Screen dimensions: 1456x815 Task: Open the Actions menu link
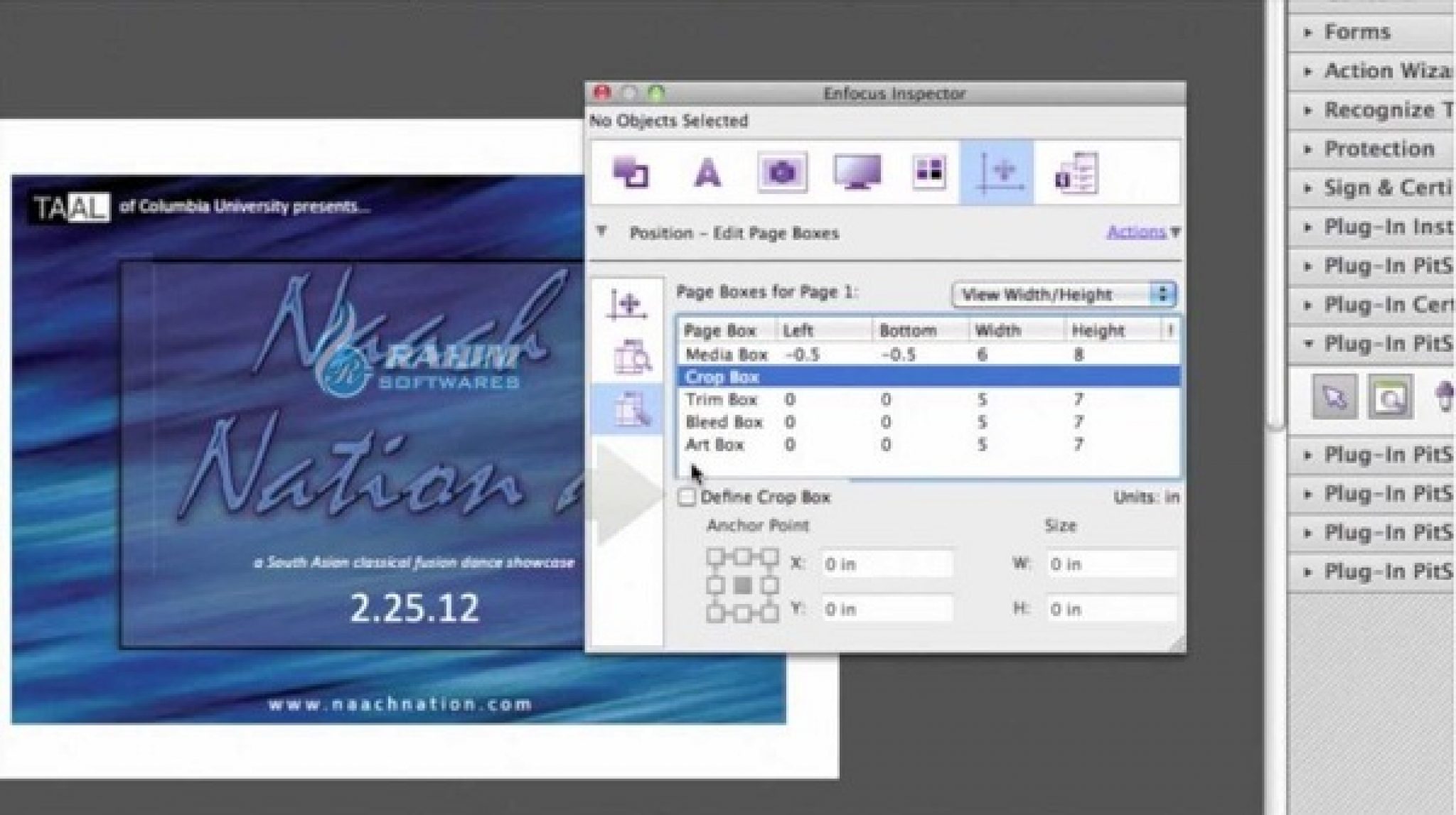(x=1136, y=232)
